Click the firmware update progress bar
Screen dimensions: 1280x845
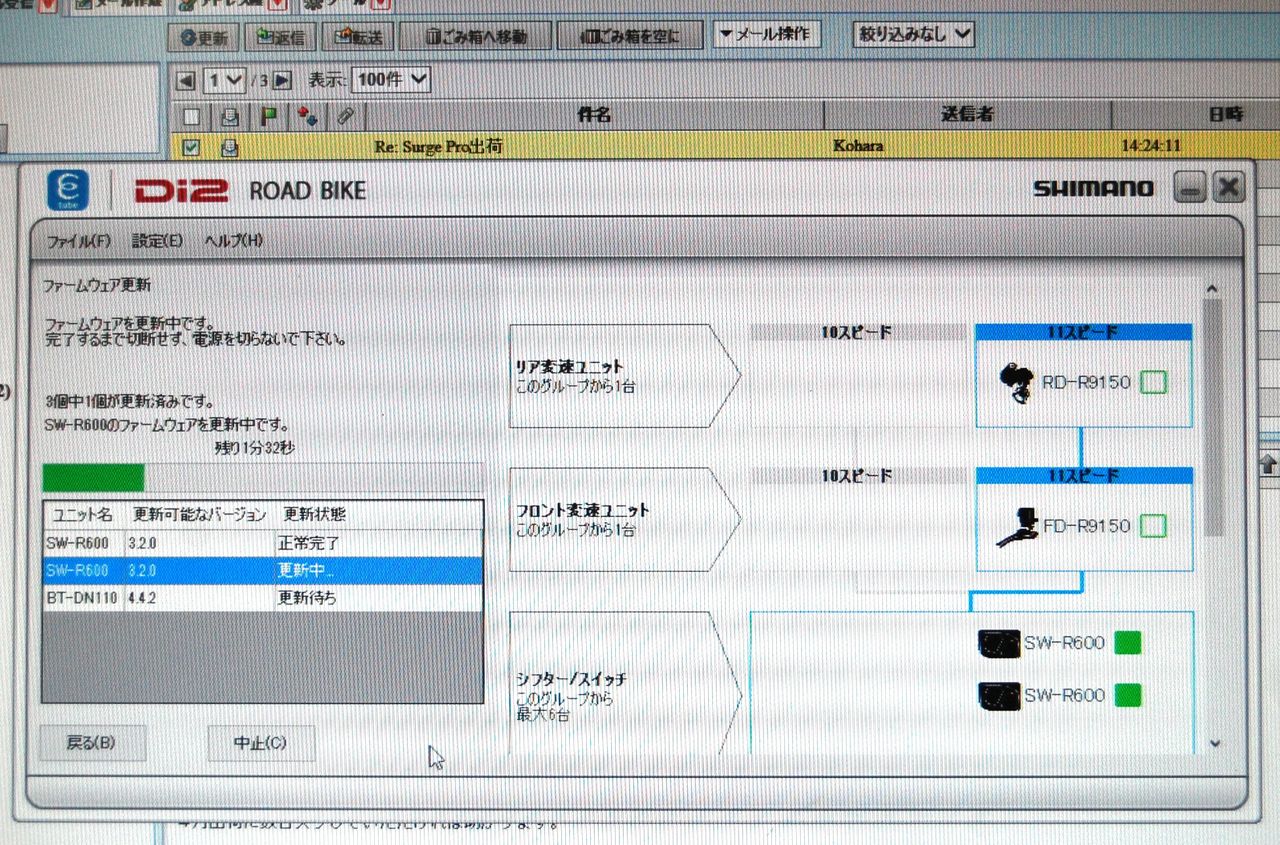pyautogui.click(x=262, y=478)
